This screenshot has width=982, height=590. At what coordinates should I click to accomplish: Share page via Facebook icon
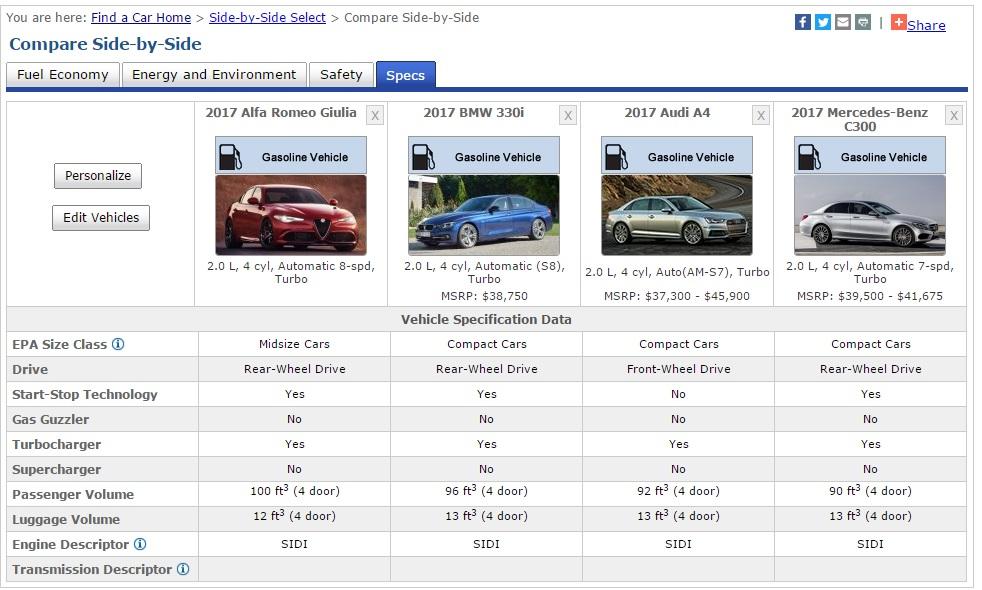[x=802, y=23]
